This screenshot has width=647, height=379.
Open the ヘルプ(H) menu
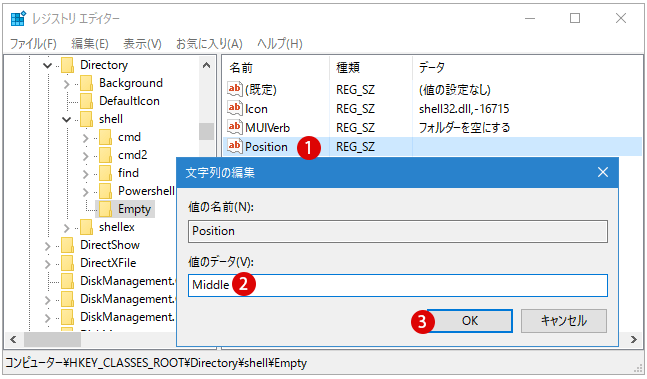280,43
